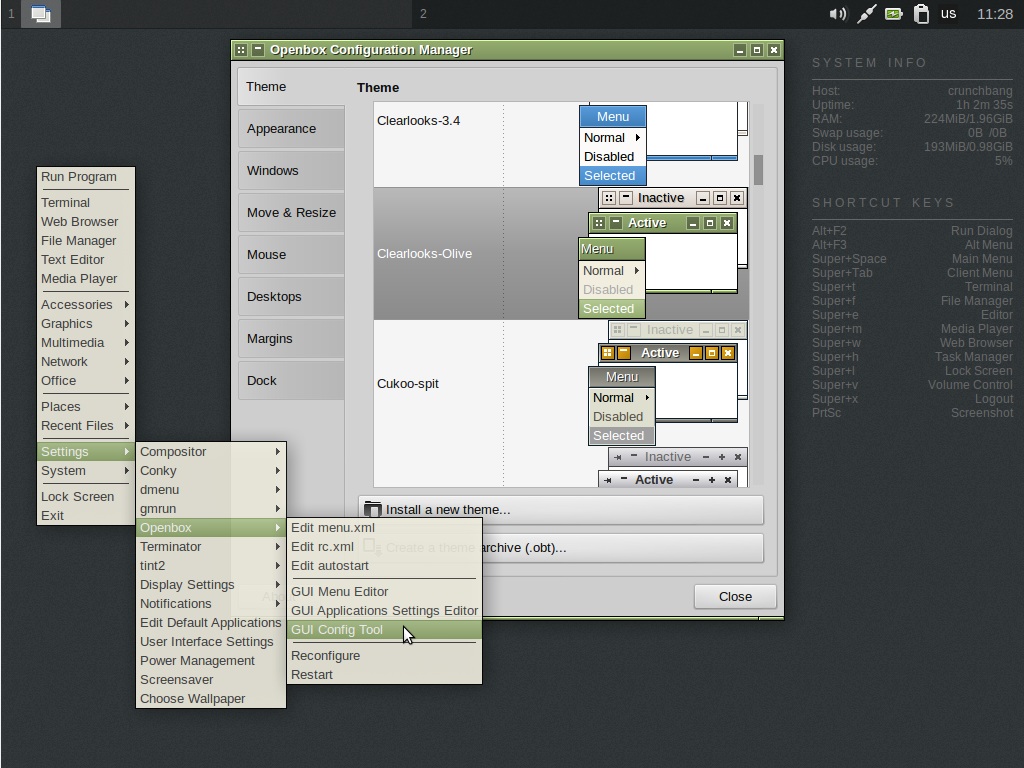Open the Windows settings tab
The image size is (1024, 768).
pos(291,170)
